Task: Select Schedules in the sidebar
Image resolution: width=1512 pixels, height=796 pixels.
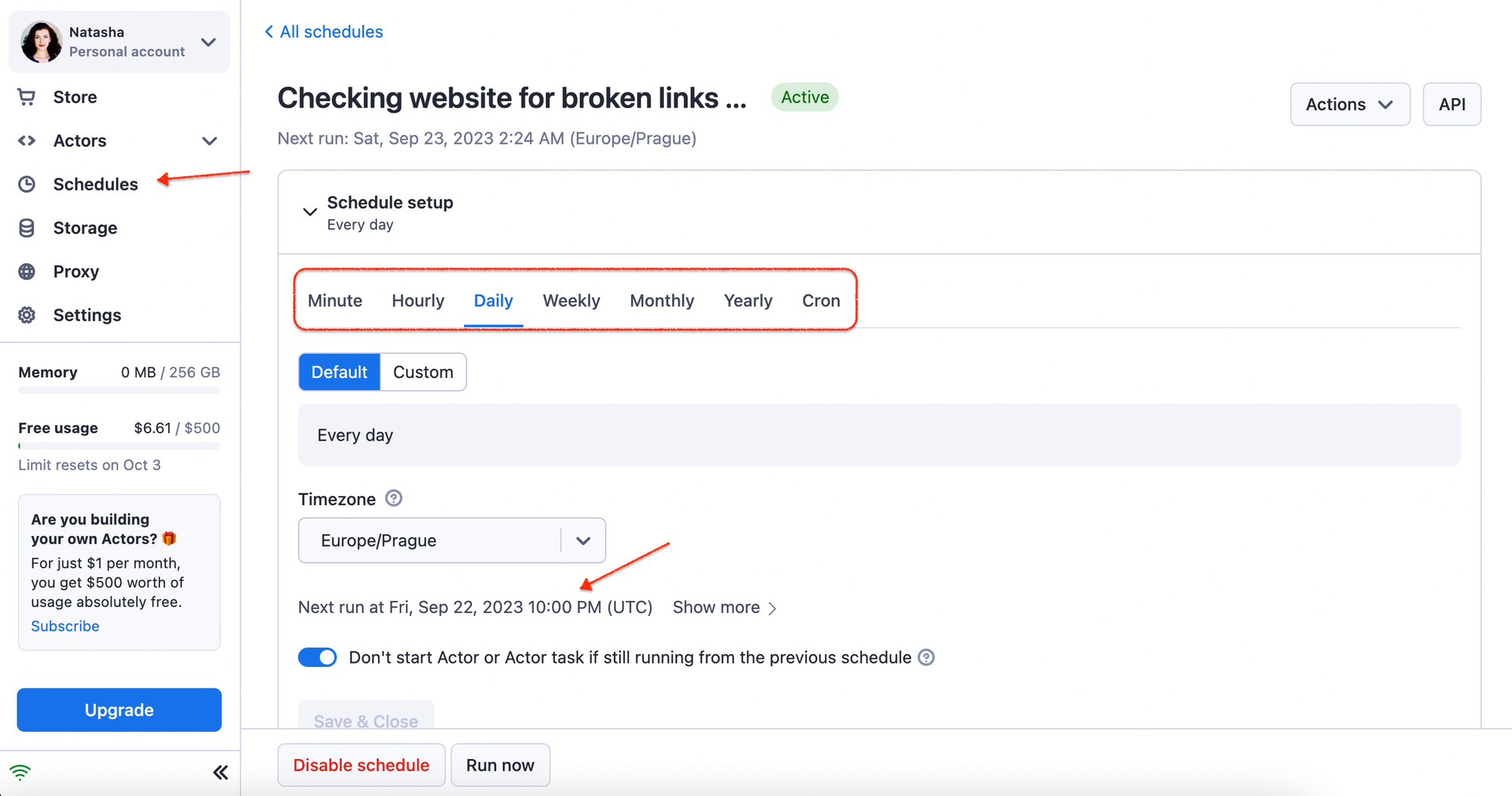Action: click(x=95, y=184)
